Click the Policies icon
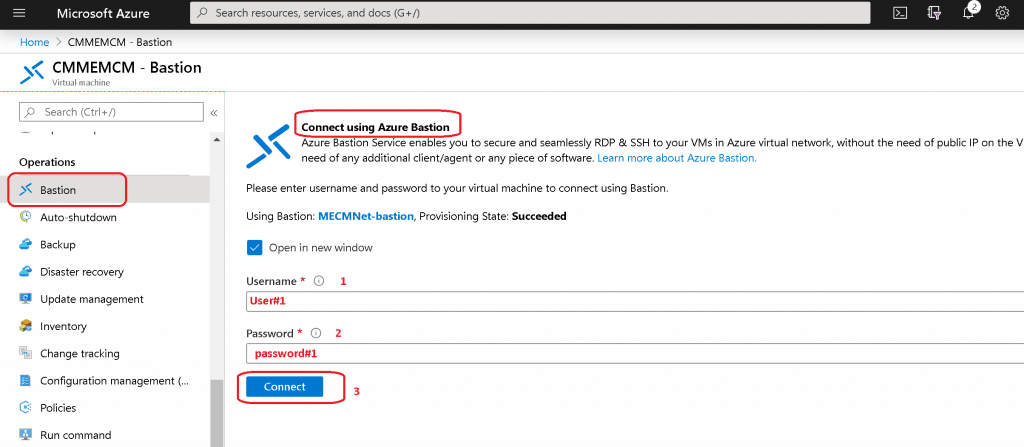This screenshot has width=1024, height=447. (25, 408)
